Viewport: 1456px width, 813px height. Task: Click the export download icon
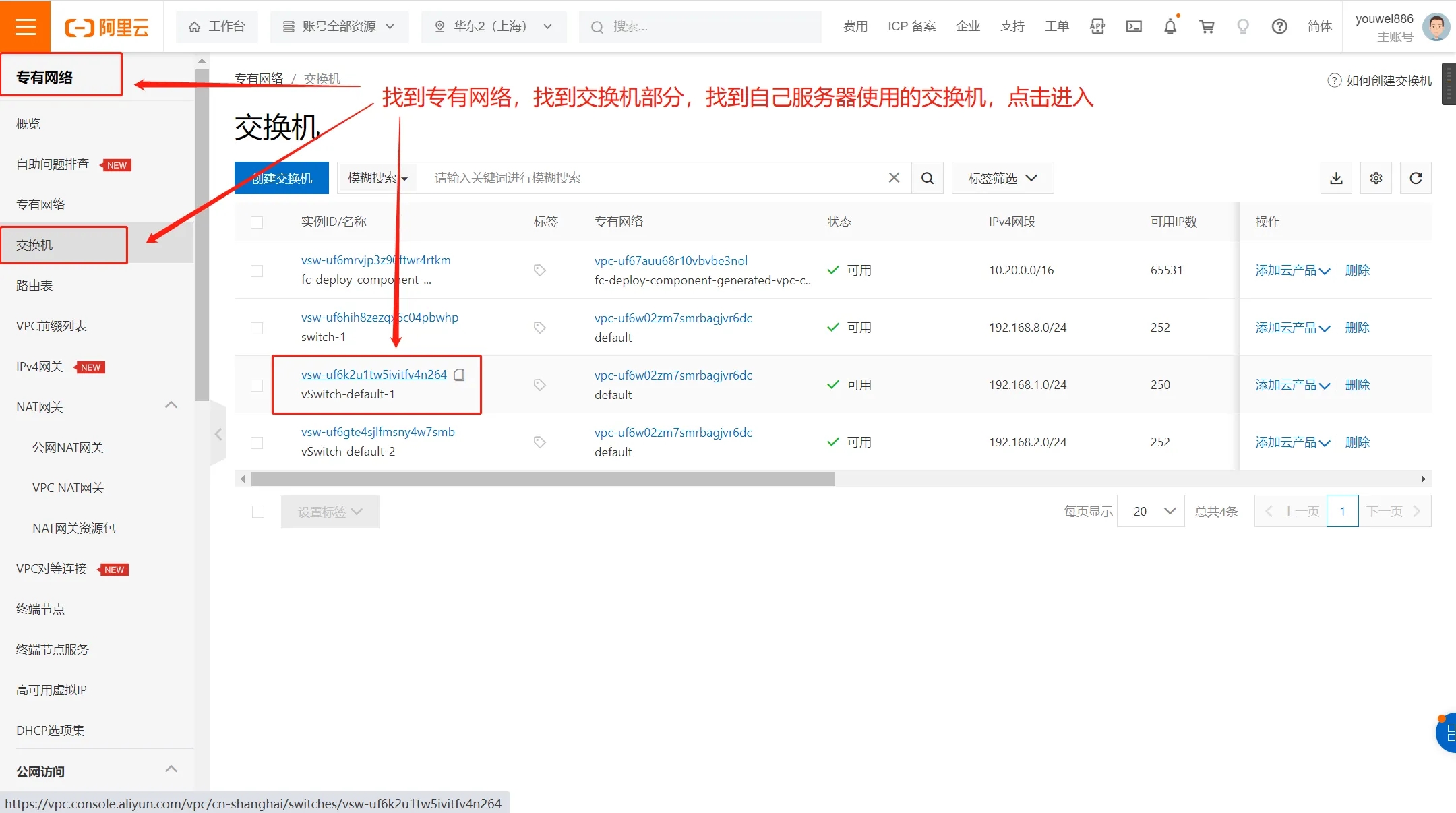point(1336,178)
